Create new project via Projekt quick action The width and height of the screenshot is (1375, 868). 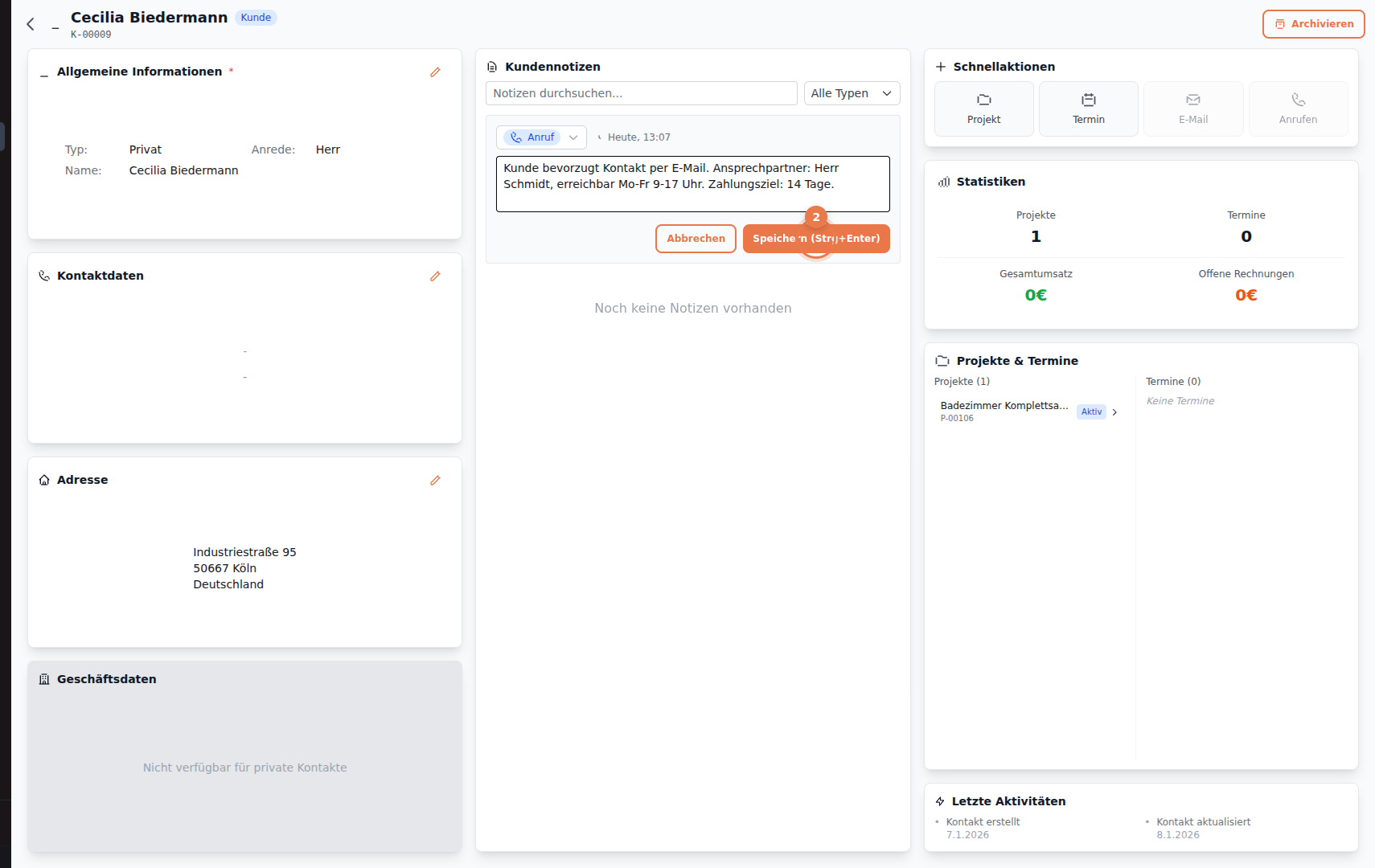click(x=983, y=109)
